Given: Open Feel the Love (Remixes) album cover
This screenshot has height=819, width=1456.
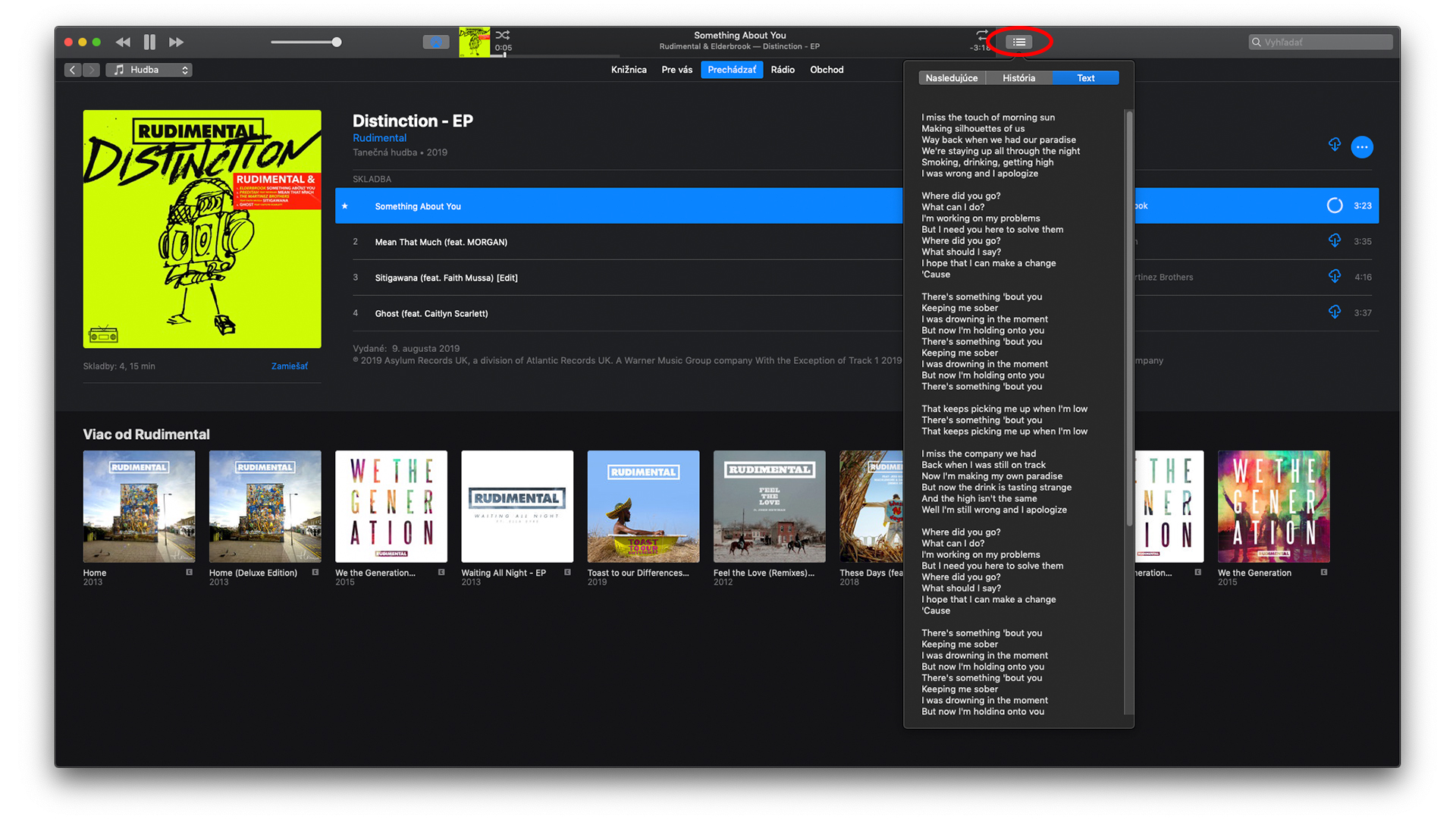Looking at the screenshot, I should 770,507.
